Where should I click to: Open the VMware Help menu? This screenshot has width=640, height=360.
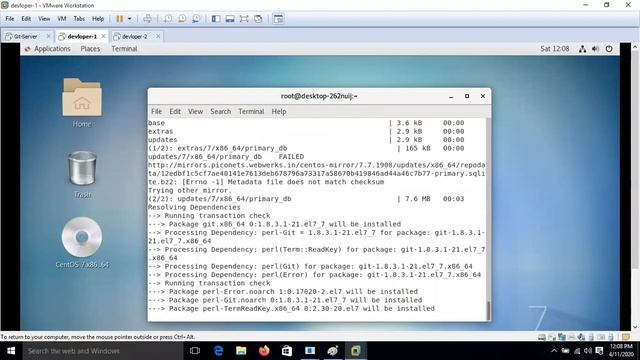point(98,19)
